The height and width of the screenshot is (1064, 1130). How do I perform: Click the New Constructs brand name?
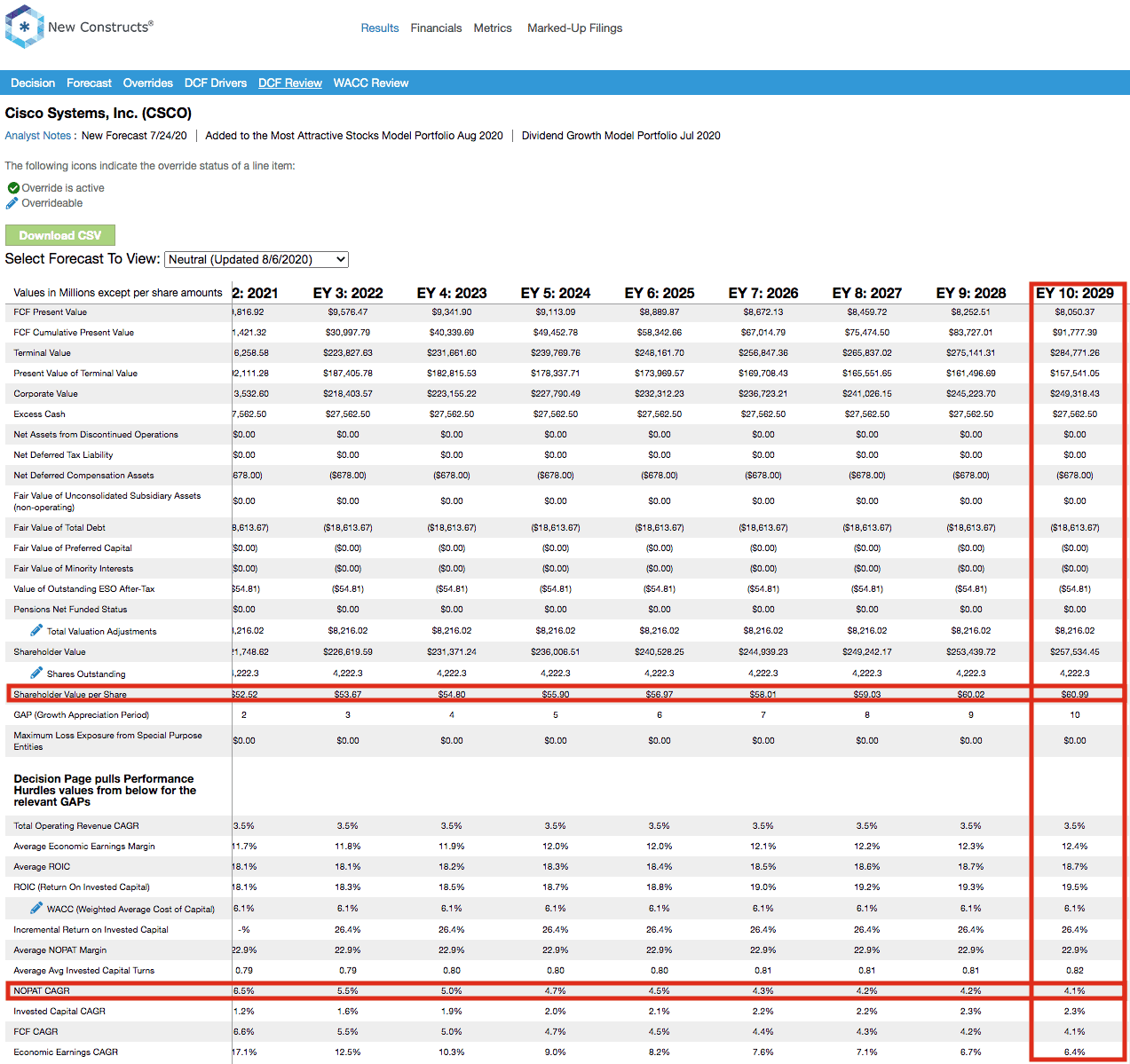(x=100, y=27)
